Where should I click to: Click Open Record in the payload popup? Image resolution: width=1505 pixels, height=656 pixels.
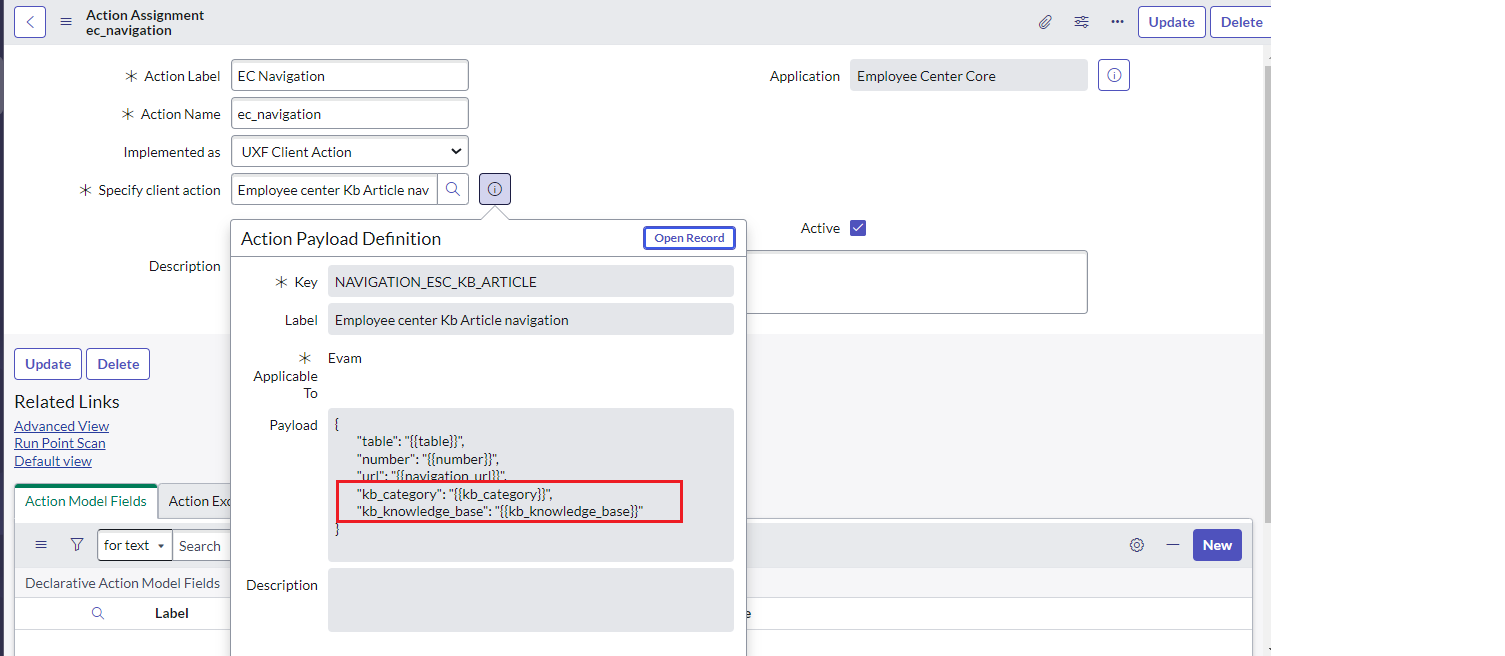click(x=690, y=238)
